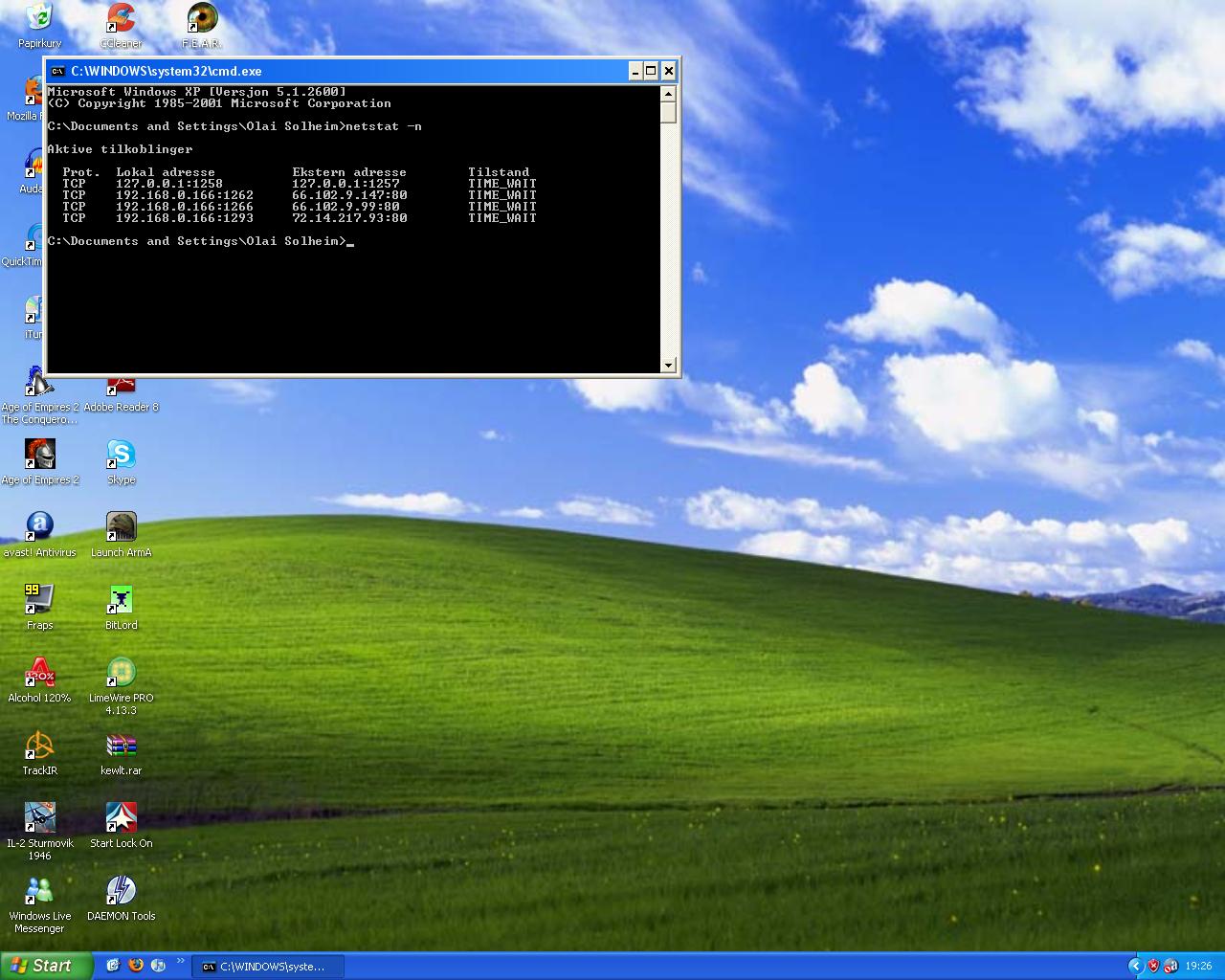Screen dimensions: 1225x980
Task: Select the Start Lock On shortcut
Action: click(x=121, y=825)
